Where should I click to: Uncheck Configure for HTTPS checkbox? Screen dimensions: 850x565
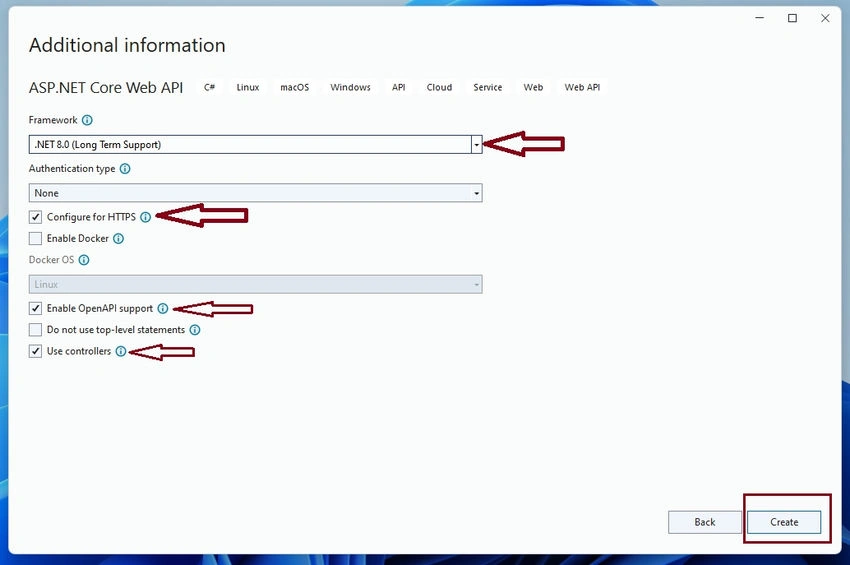[x=35, y=217]
